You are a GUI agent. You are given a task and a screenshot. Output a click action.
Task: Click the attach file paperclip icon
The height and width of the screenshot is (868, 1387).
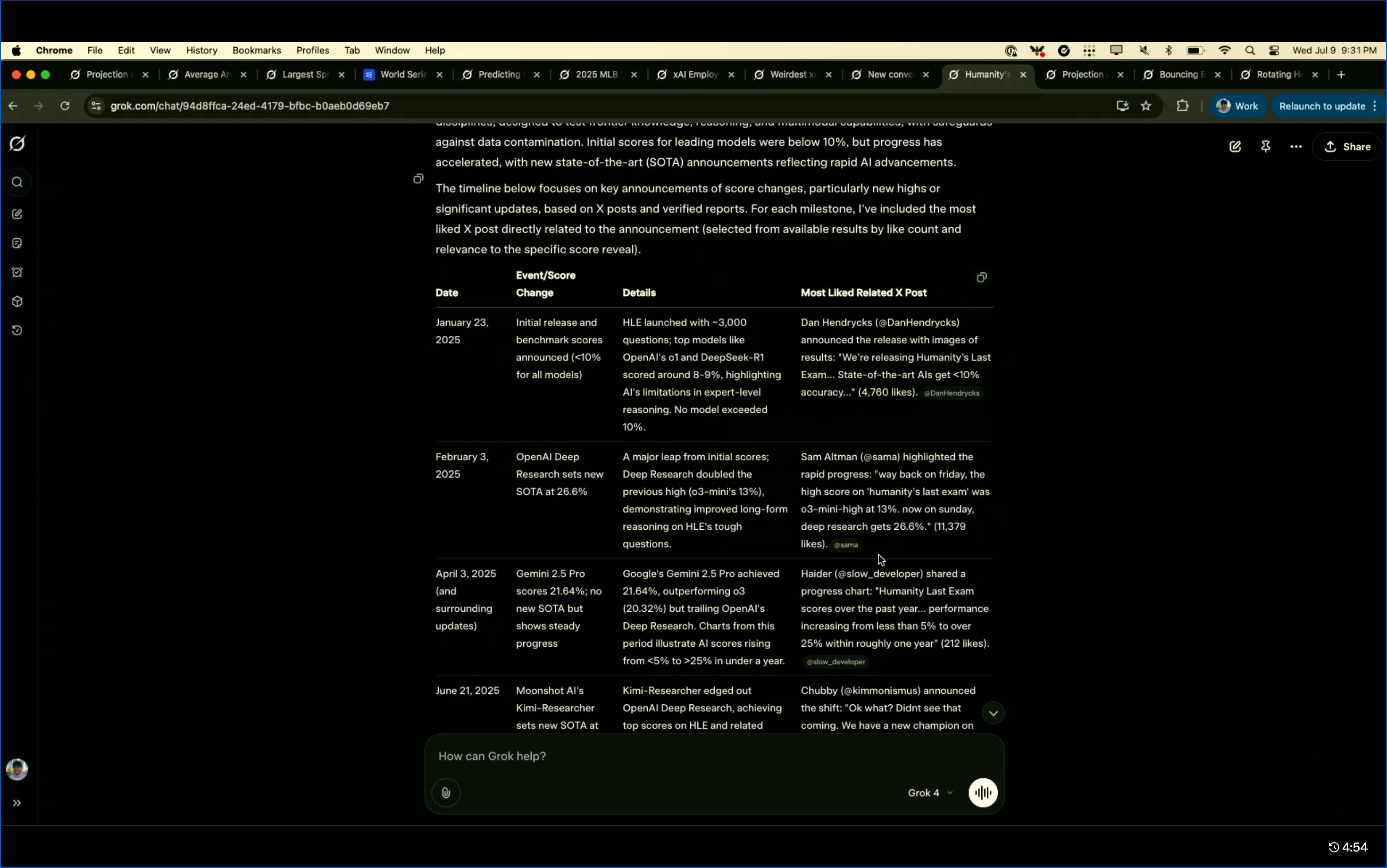pyautogui.click(x=446, y=793)
